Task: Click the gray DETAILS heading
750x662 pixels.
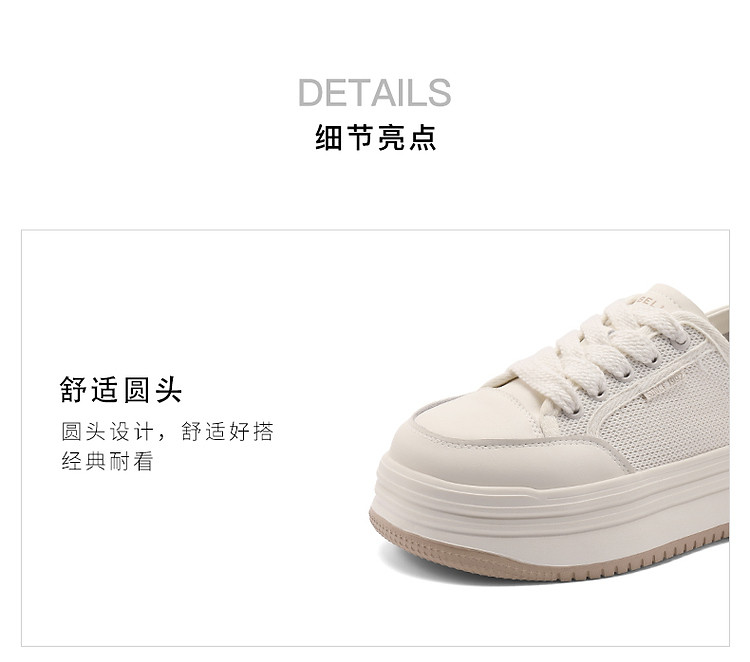Action: point(375,92)
